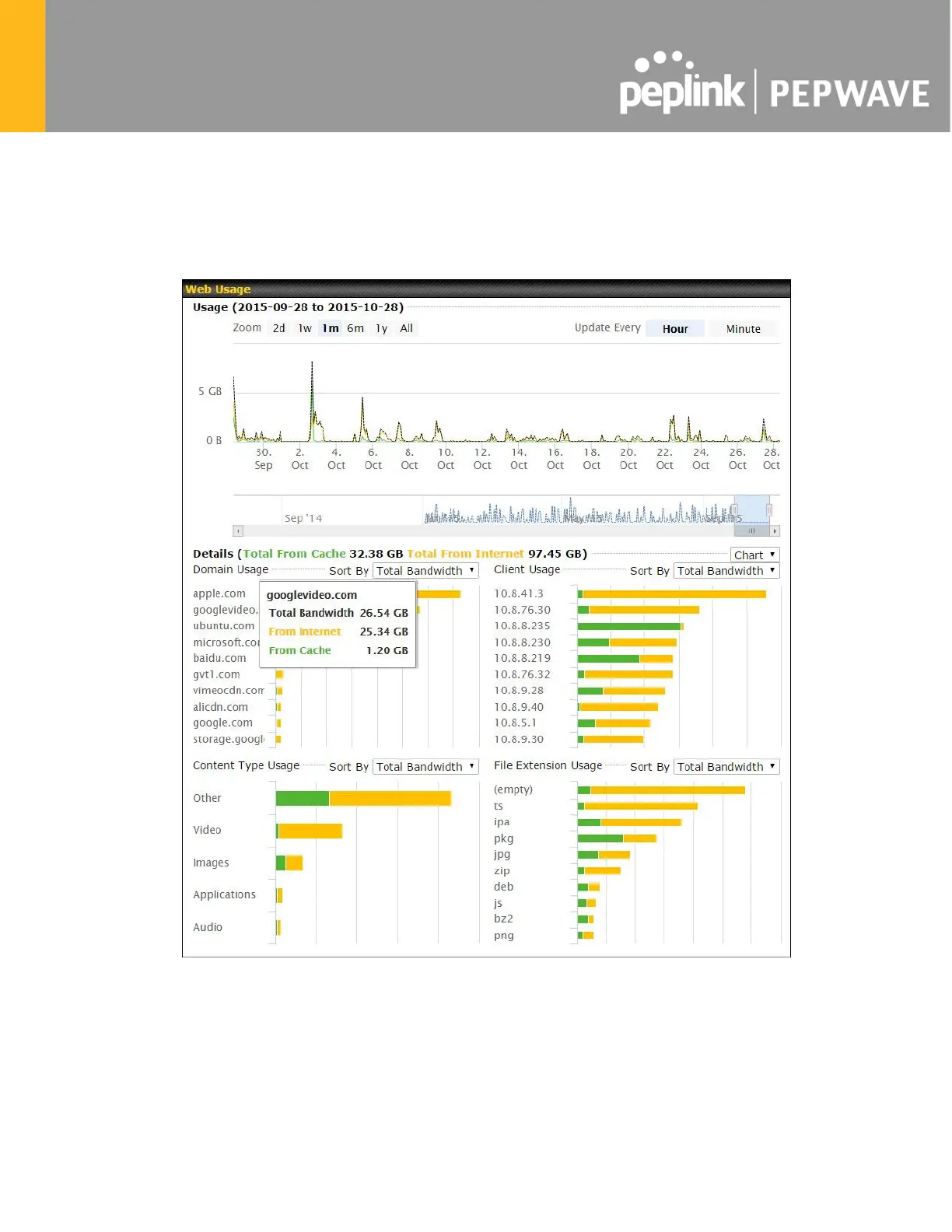Click the timeline scrollbar right arrow
Image resolution: width=952 pixels, height=1232 pixels.
[775, 531]
